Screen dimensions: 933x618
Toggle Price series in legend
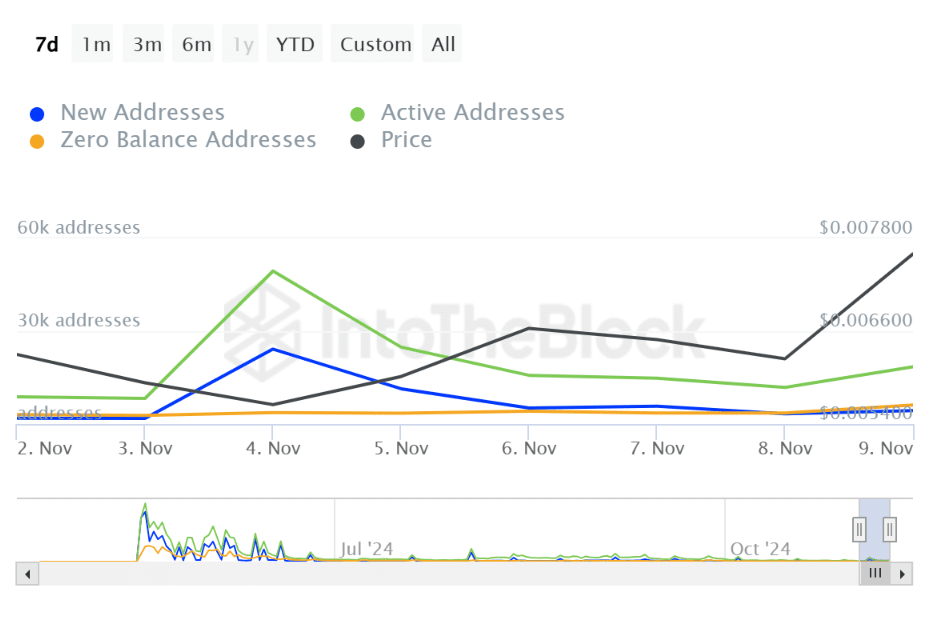coord(390,140)
